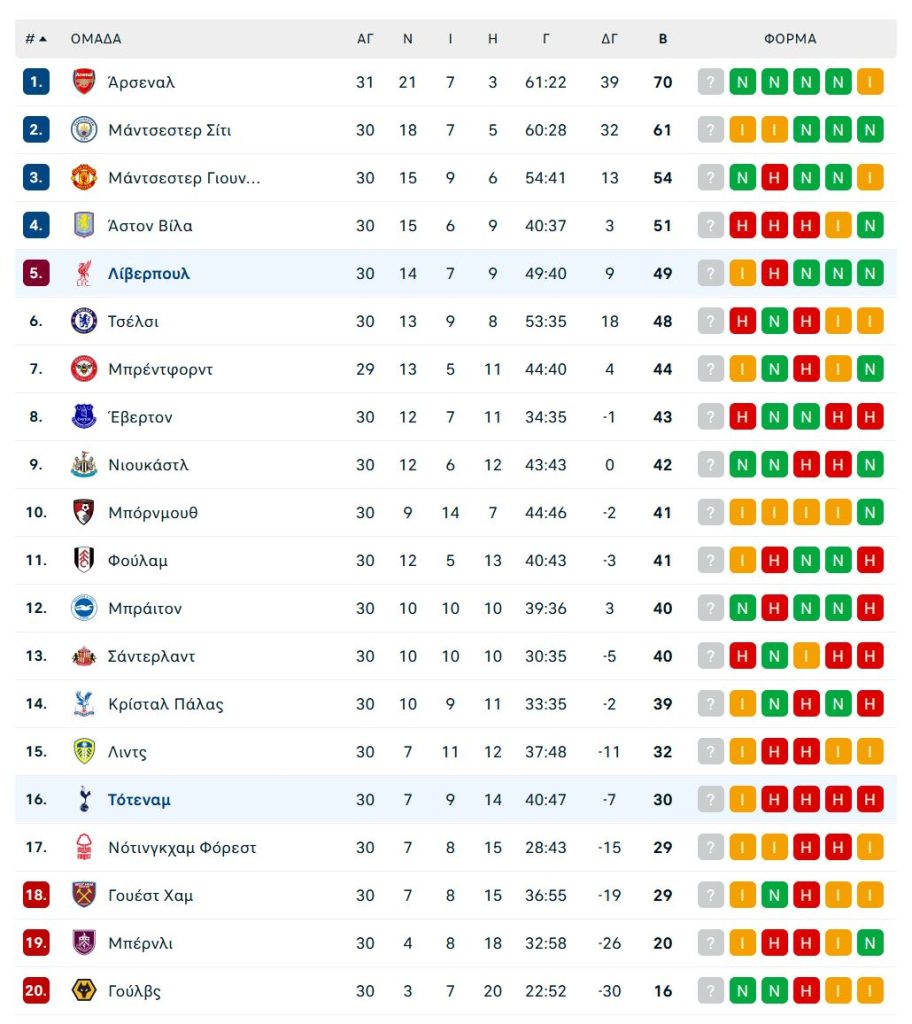Open Manchester City's upcoming match indicator
This screenshot has height=1024, width=912.
coord(711,130)
